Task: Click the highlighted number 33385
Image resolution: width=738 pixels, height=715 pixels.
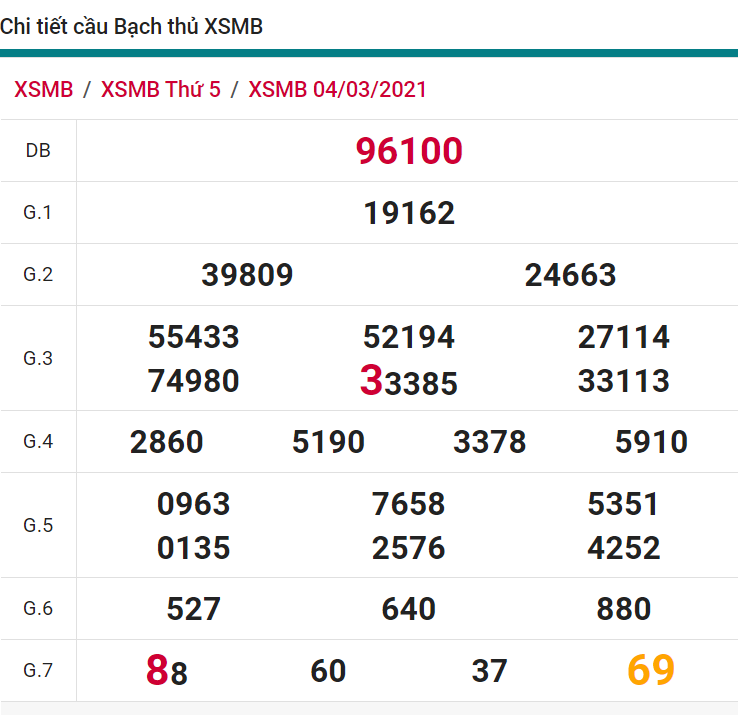Action: (x=409, y=382)
